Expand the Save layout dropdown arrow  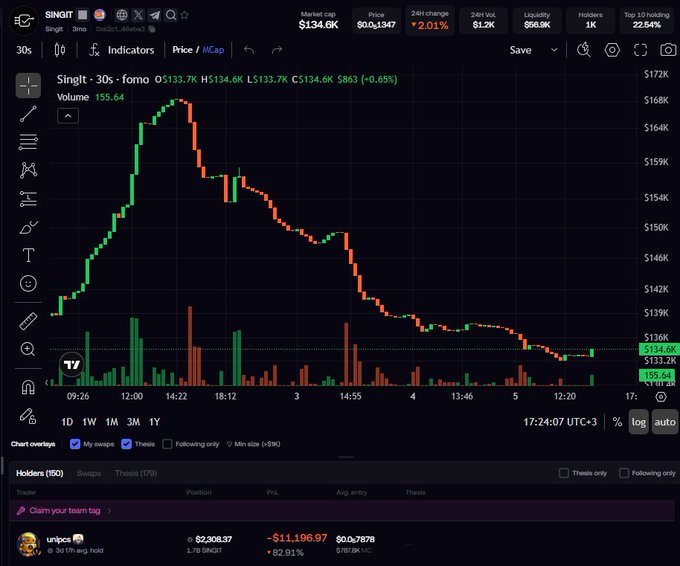(554, 50)
